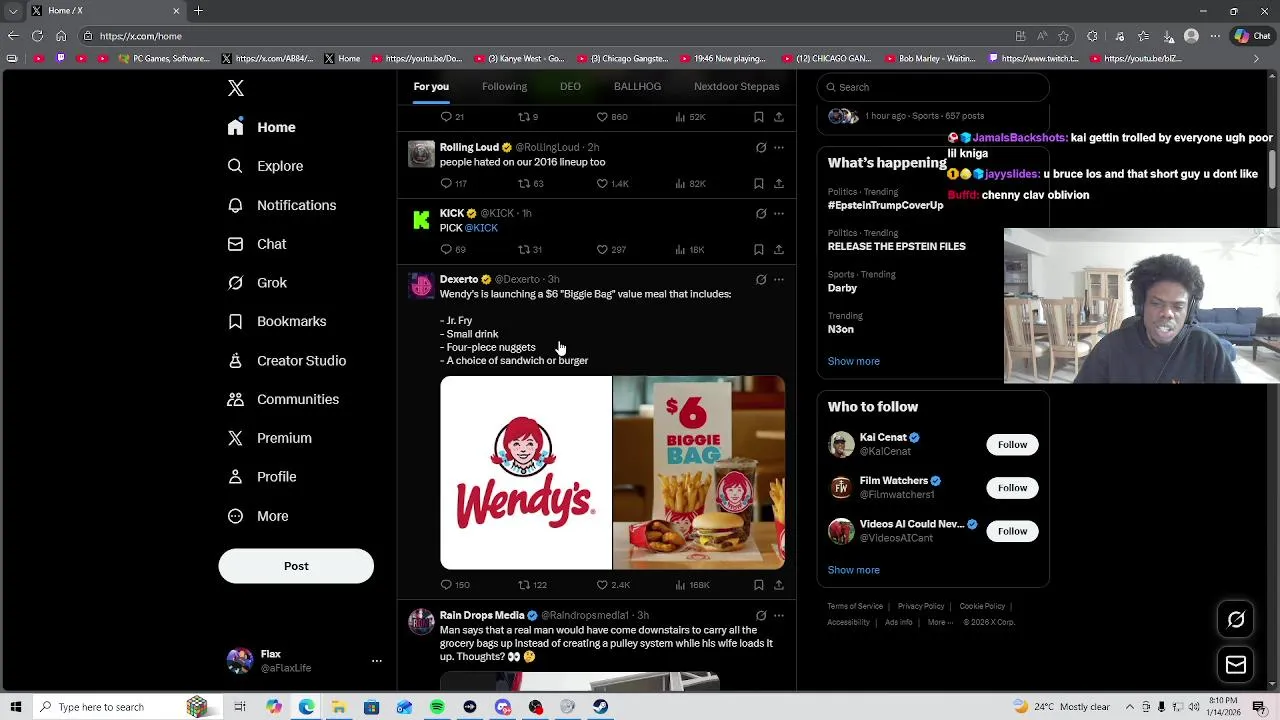This screenshot has width=1280, height=720.
Task: Open the Rain Drops Media profile name
Action: tap(482, 616)
